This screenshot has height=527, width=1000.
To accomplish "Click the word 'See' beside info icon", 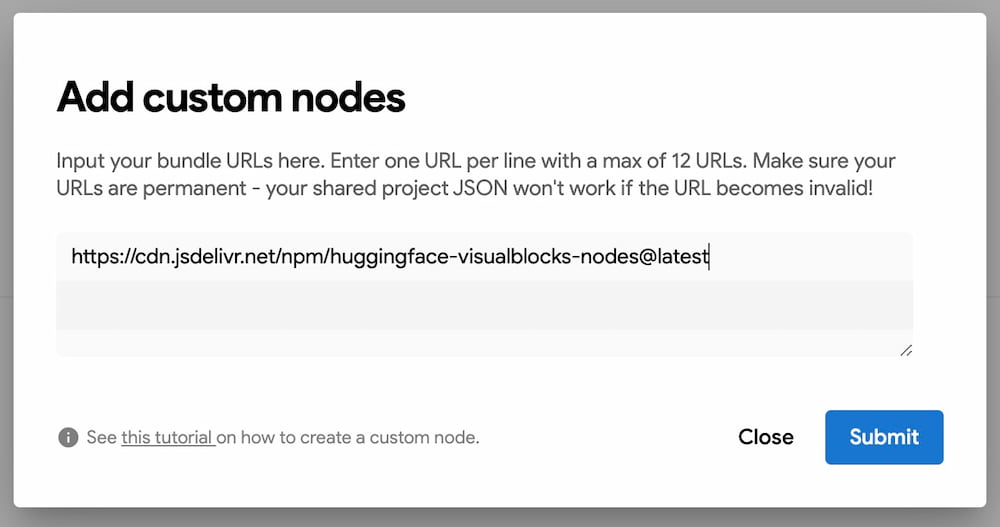I will click(101, 437).
